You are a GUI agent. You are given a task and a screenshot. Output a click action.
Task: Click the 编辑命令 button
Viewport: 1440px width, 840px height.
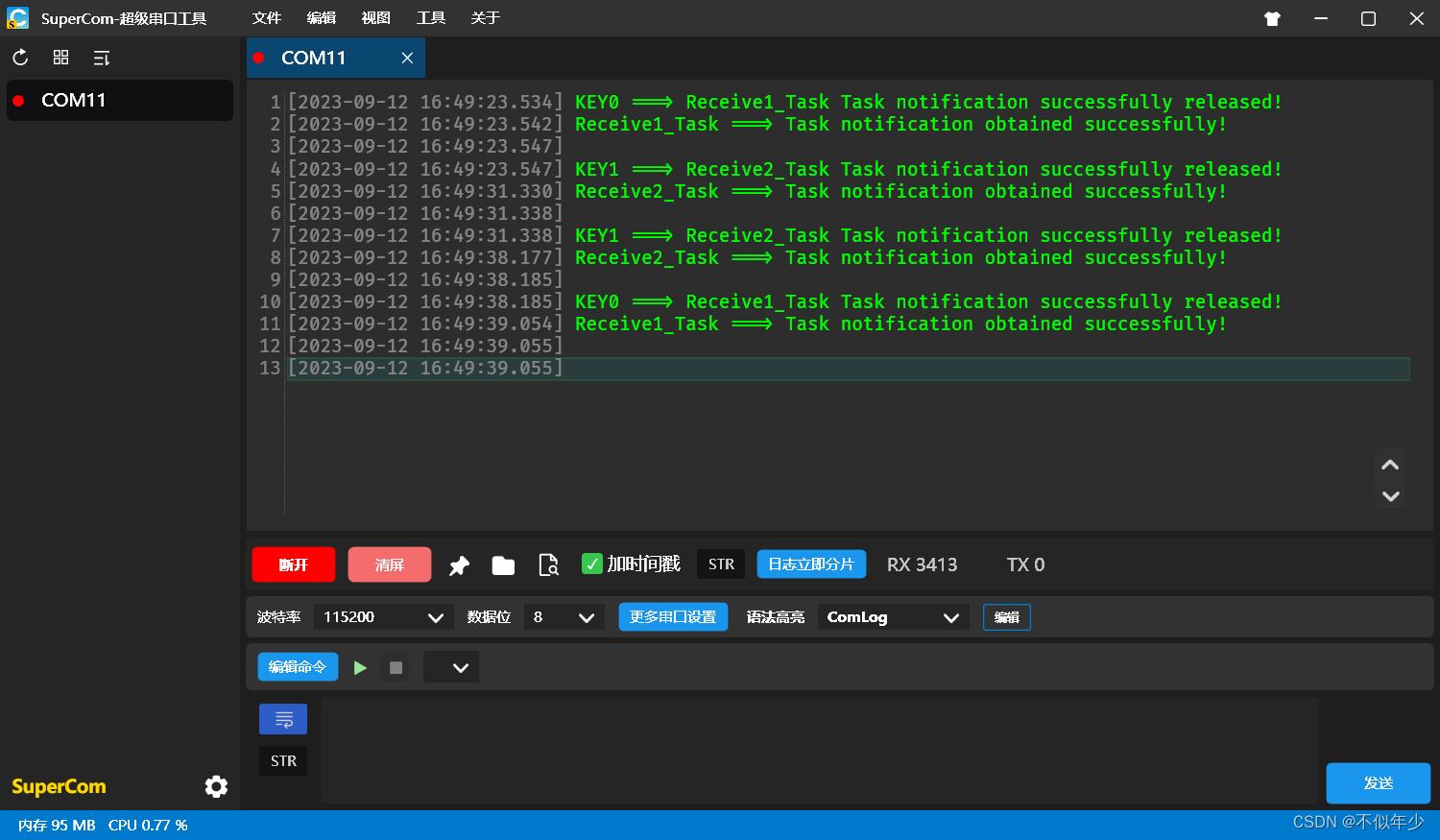[298, 667]
